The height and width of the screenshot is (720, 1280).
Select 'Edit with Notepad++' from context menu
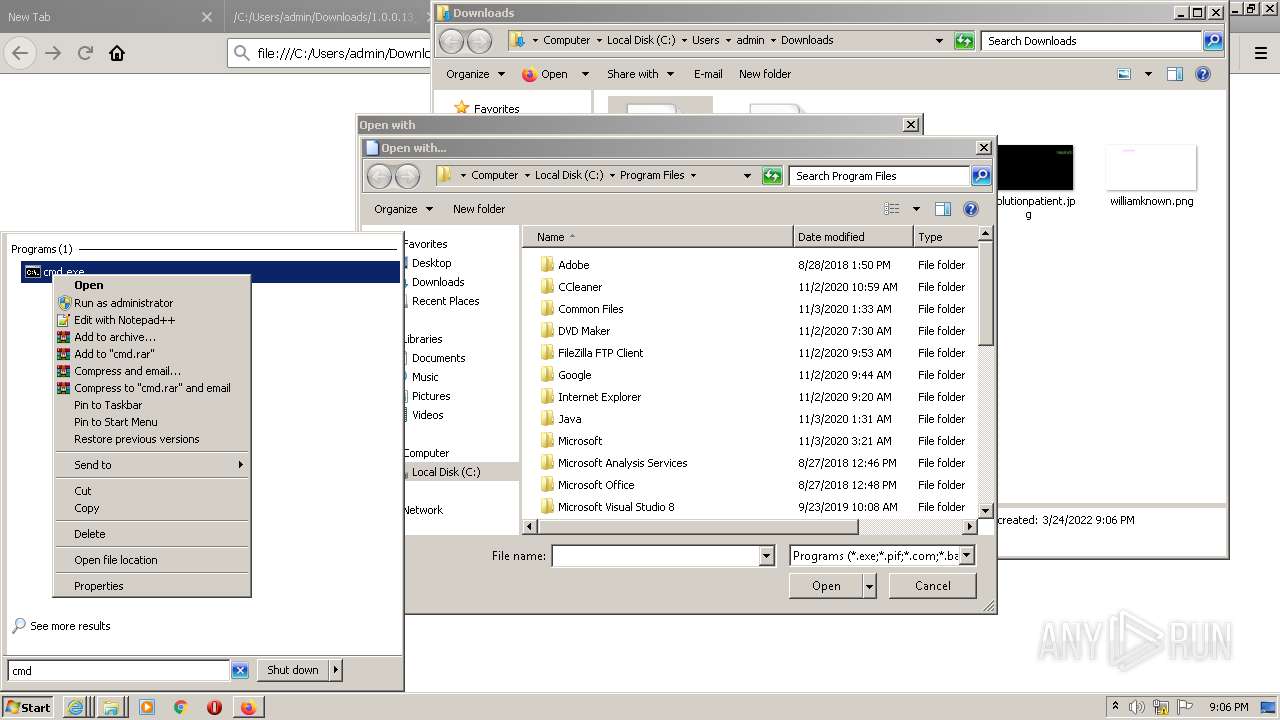coord(124,320)
